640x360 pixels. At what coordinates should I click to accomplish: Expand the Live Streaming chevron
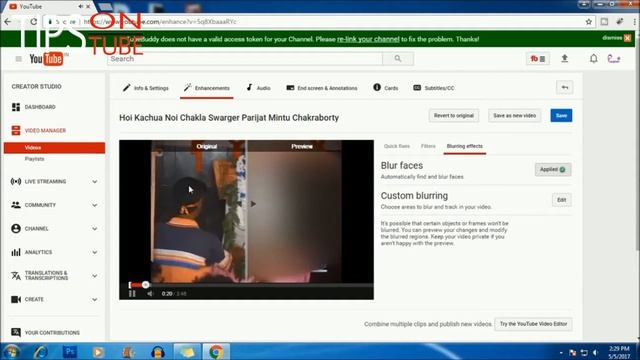tap(95, 182)
